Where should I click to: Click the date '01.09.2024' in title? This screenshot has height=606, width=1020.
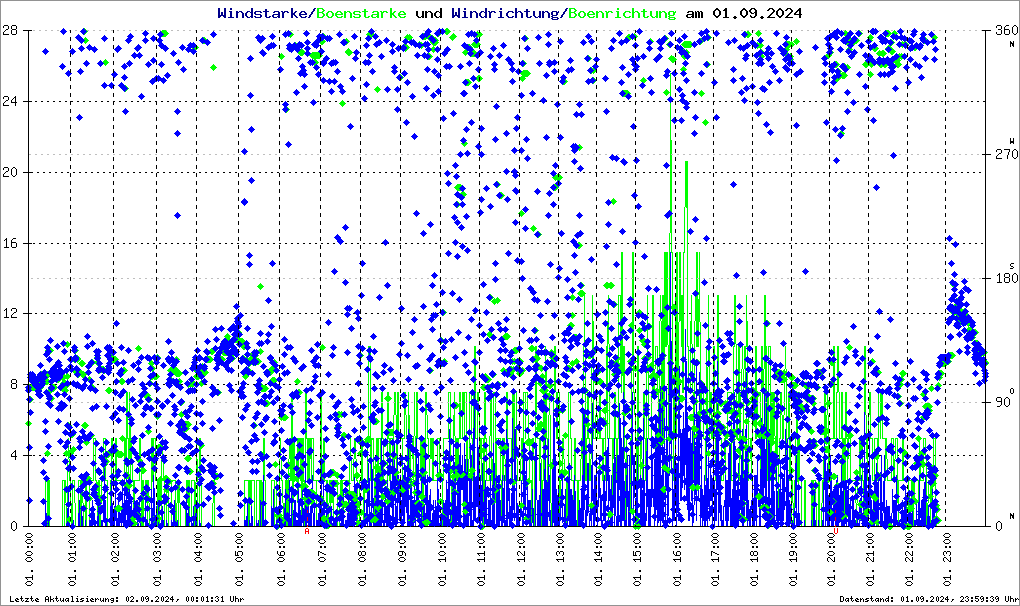[757, 13]
